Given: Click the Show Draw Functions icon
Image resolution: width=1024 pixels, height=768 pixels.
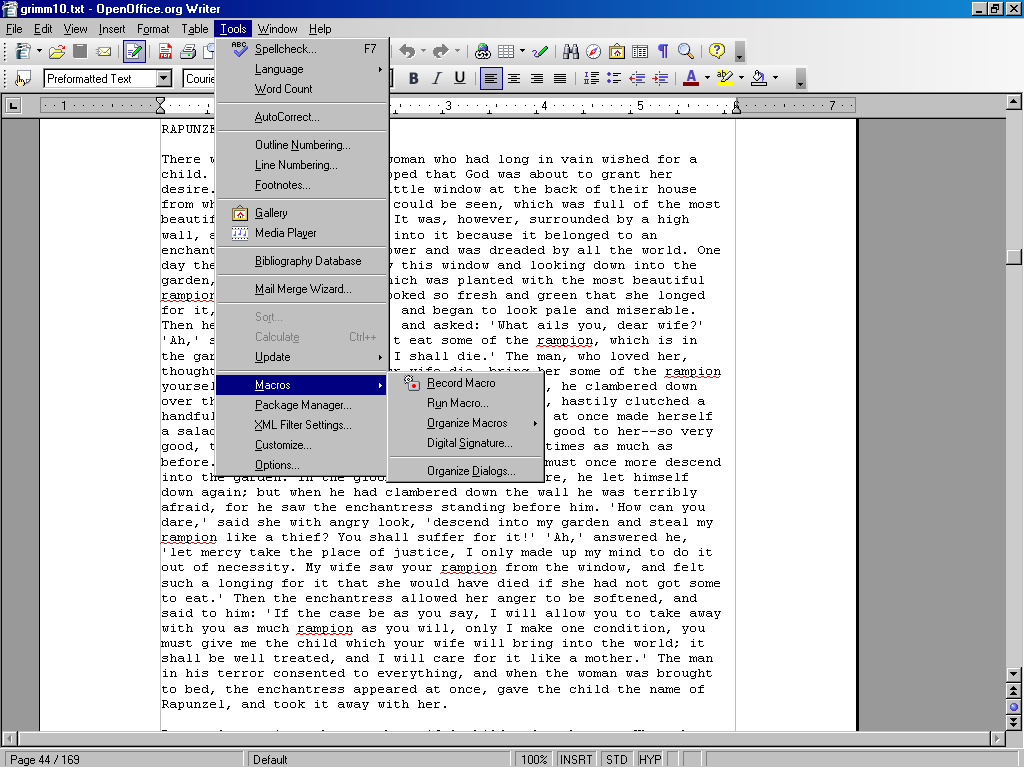Looking at the screenshot, I should (x=540, y=51).
